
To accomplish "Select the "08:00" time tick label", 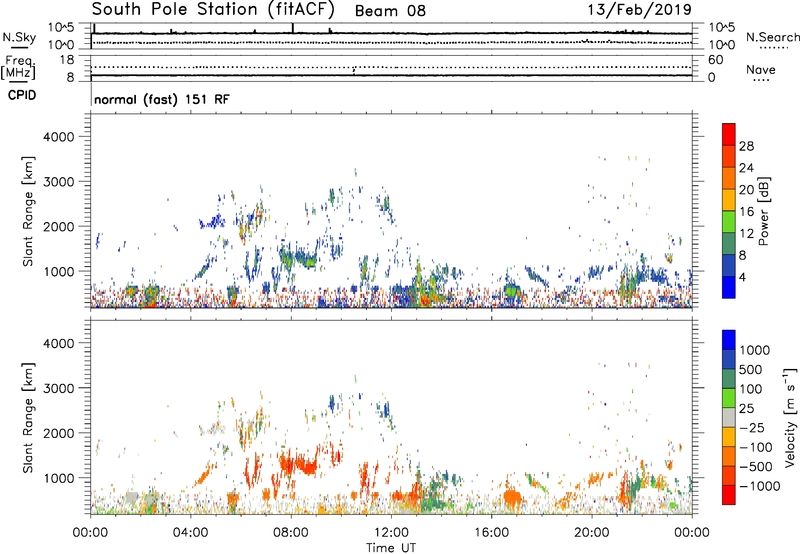I will (x=291, y=533).
